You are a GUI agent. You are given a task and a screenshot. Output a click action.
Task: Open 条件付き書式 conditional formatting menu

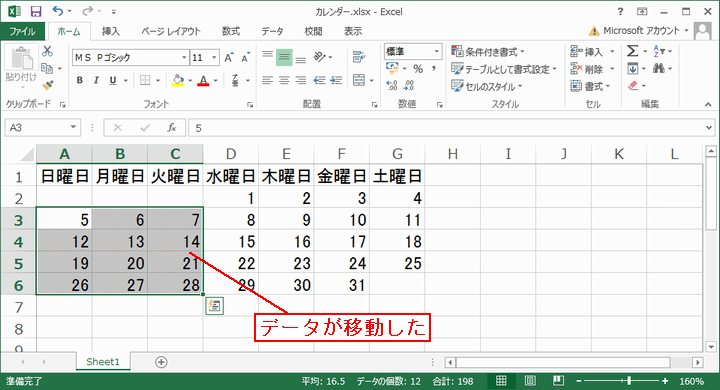tap(488, 51)
